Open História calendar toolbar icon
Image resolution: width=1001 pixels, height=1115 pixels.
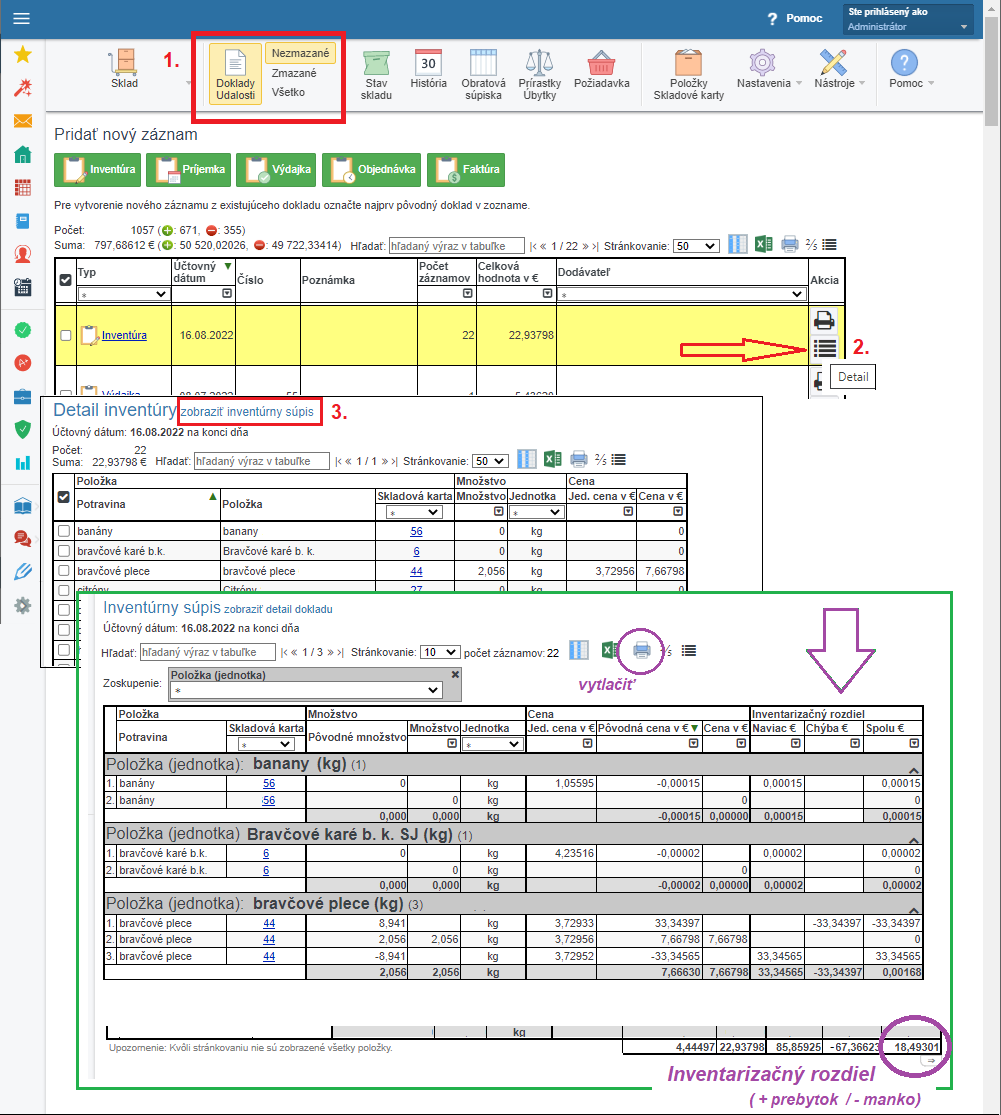click(429, 70)
